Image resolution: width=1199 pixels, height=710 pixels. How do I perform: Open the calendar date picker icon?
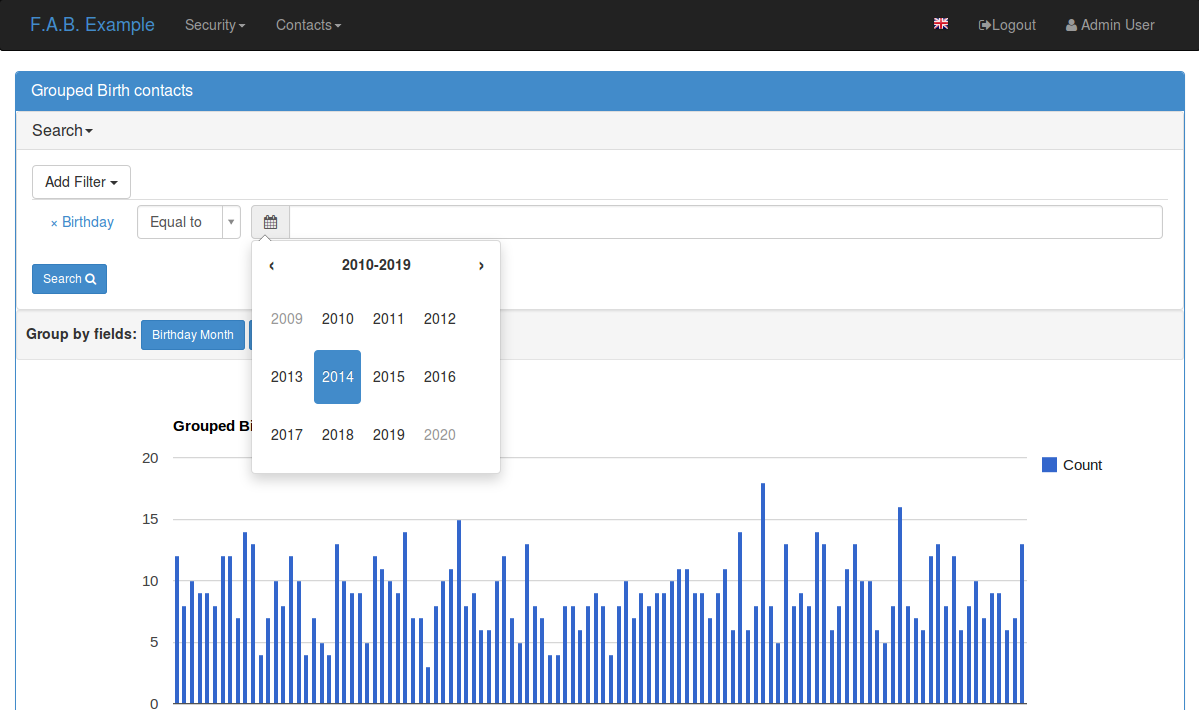[x=269, y=221]
